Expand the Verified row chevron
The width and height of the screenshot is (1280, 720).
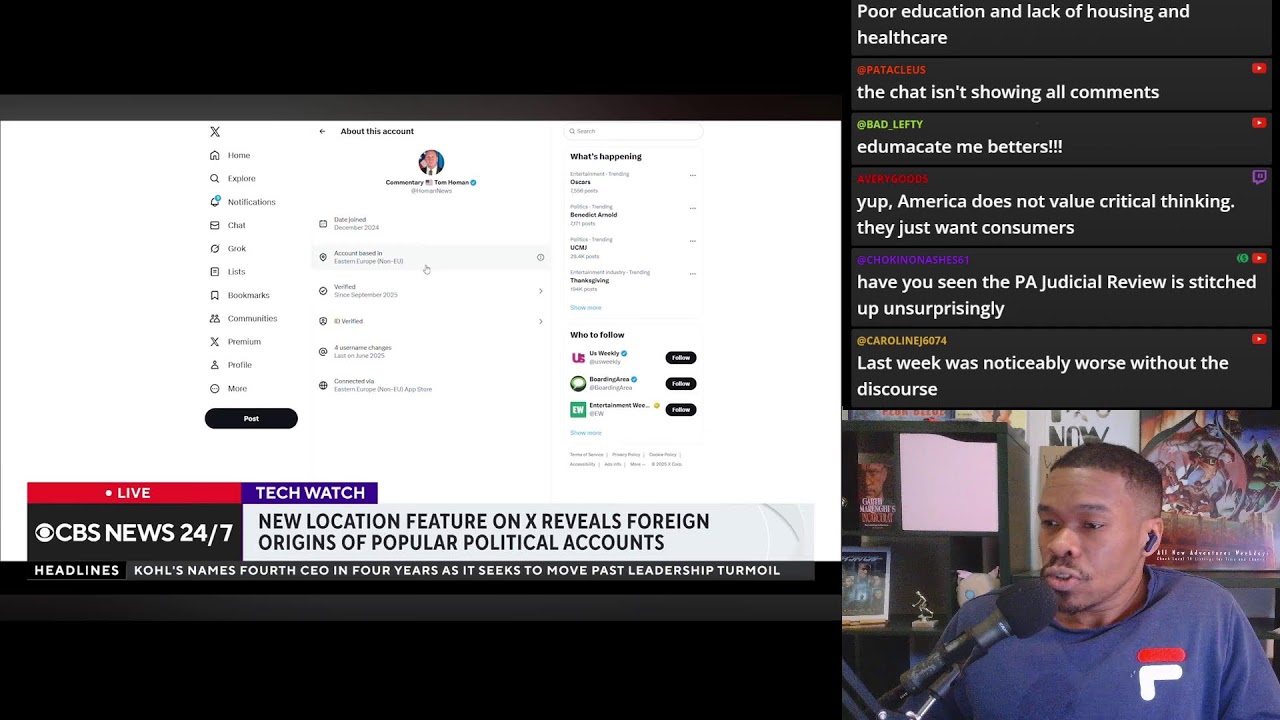(x=541, y=291)
